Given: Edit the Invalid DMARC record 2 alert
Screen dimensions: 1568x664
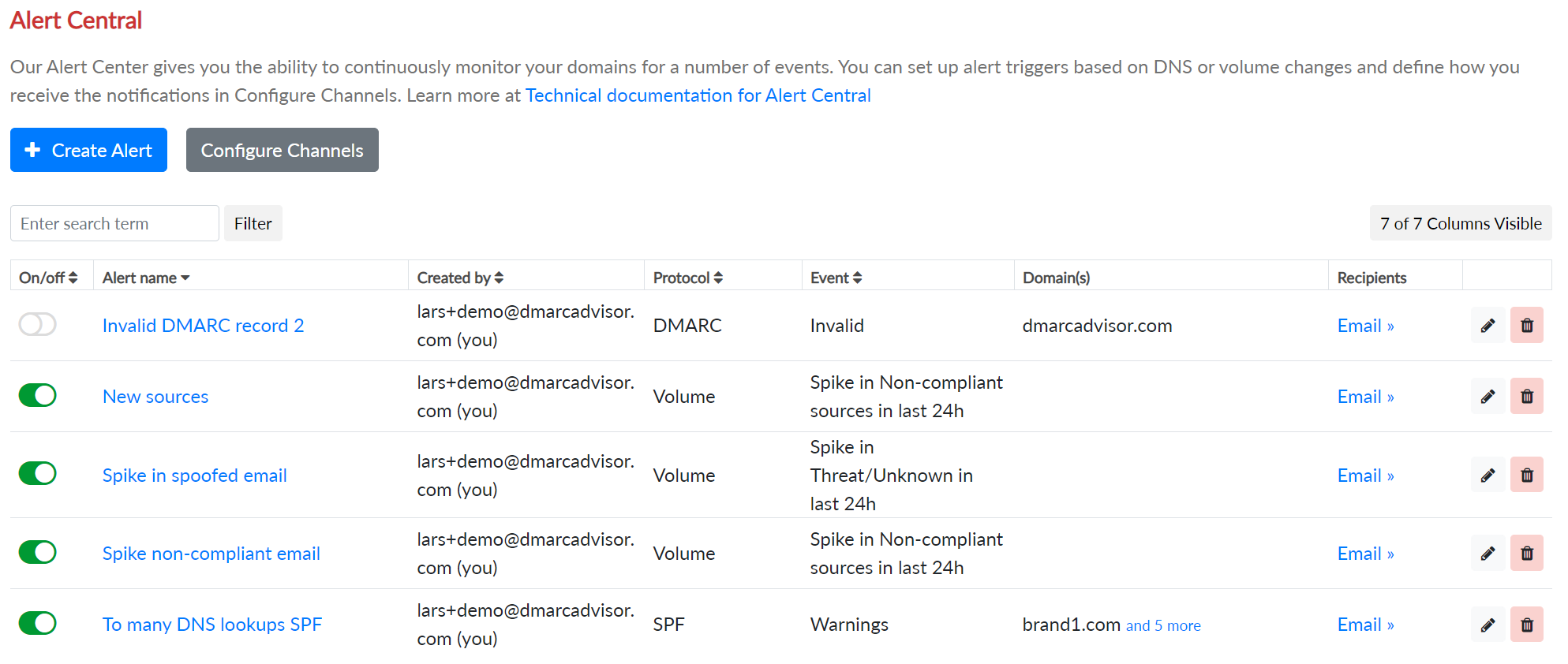Looking at the screenshot, I should (x=1488, y=326).
